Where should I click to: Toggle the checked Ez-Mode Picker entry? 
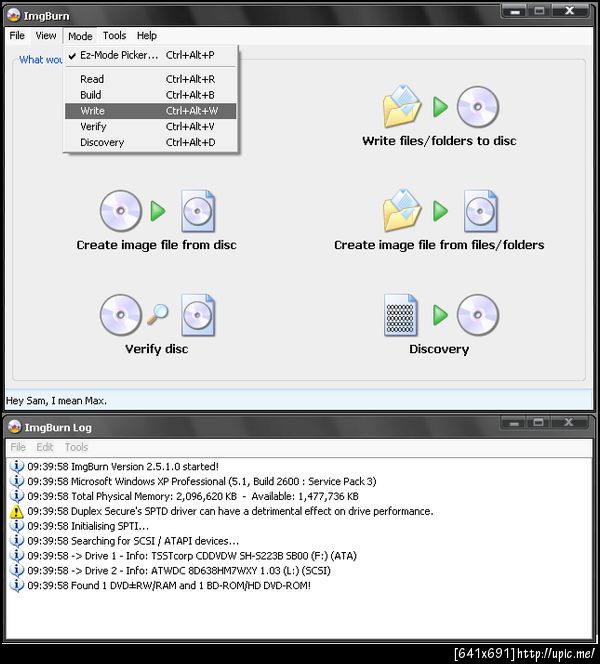click(x=150, y=55)
